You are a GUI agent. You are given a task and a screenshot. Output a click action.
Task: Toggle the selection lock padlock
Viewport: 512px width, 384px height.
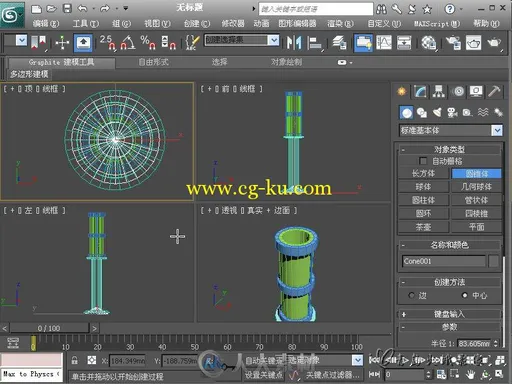[75, 360]
